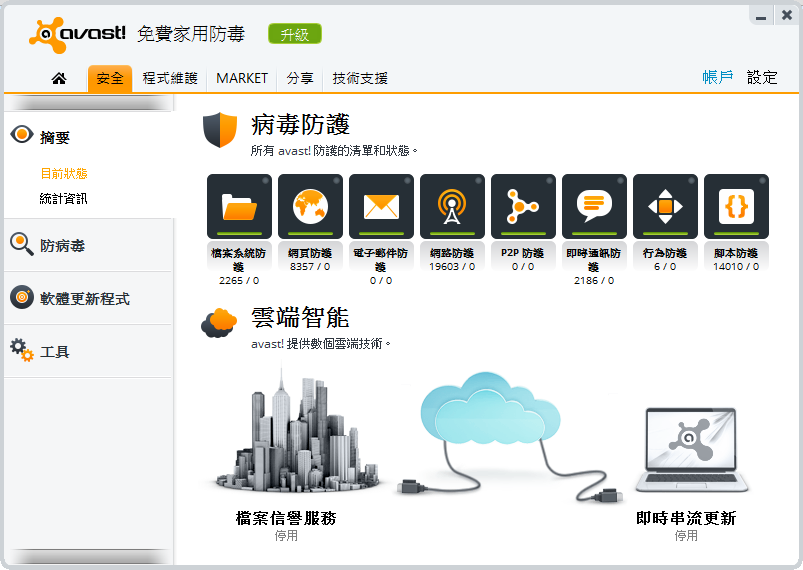The height and width of the screenshot is (570, 803).
Task: Switch to the 技術支援 tab
Action: click(360, 78)
